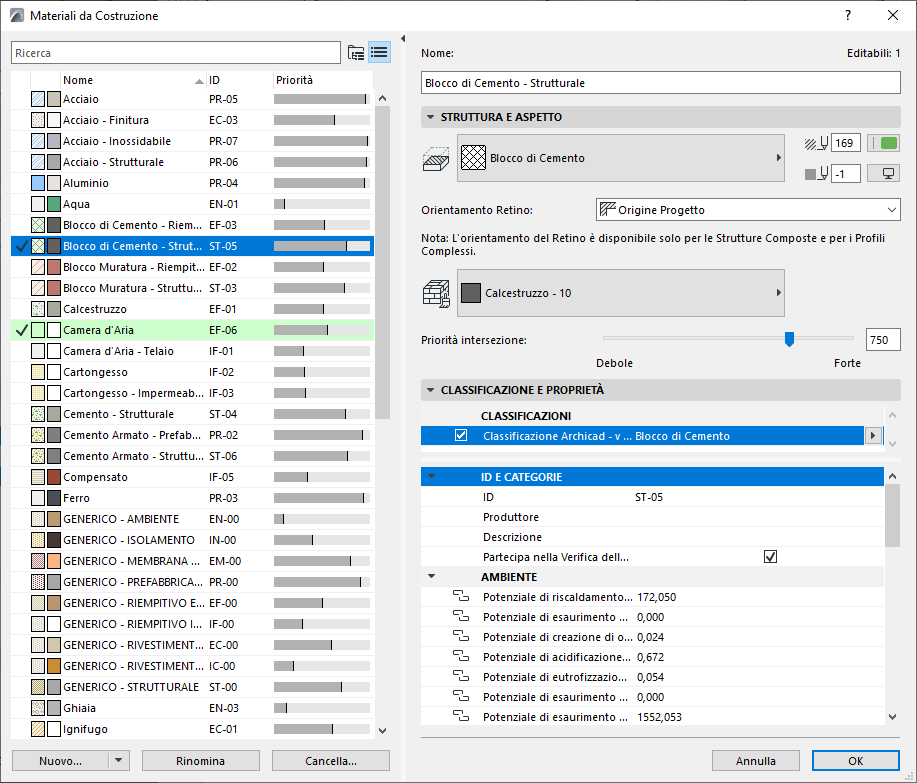Collapse STRUTTURA E ASPETTO section

click(430, 117)
